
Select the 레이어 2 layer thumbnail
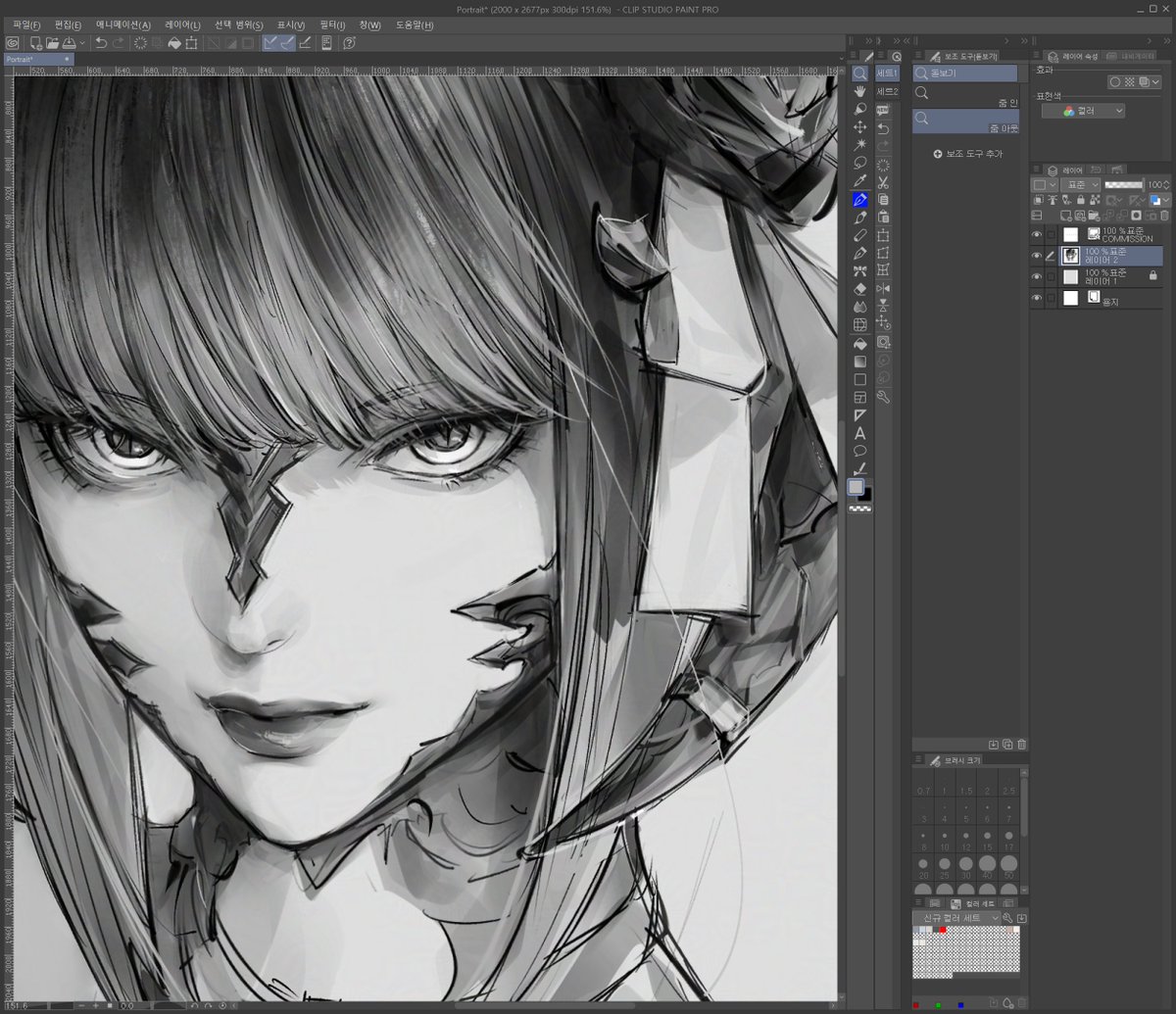(x=1070, y=256)
